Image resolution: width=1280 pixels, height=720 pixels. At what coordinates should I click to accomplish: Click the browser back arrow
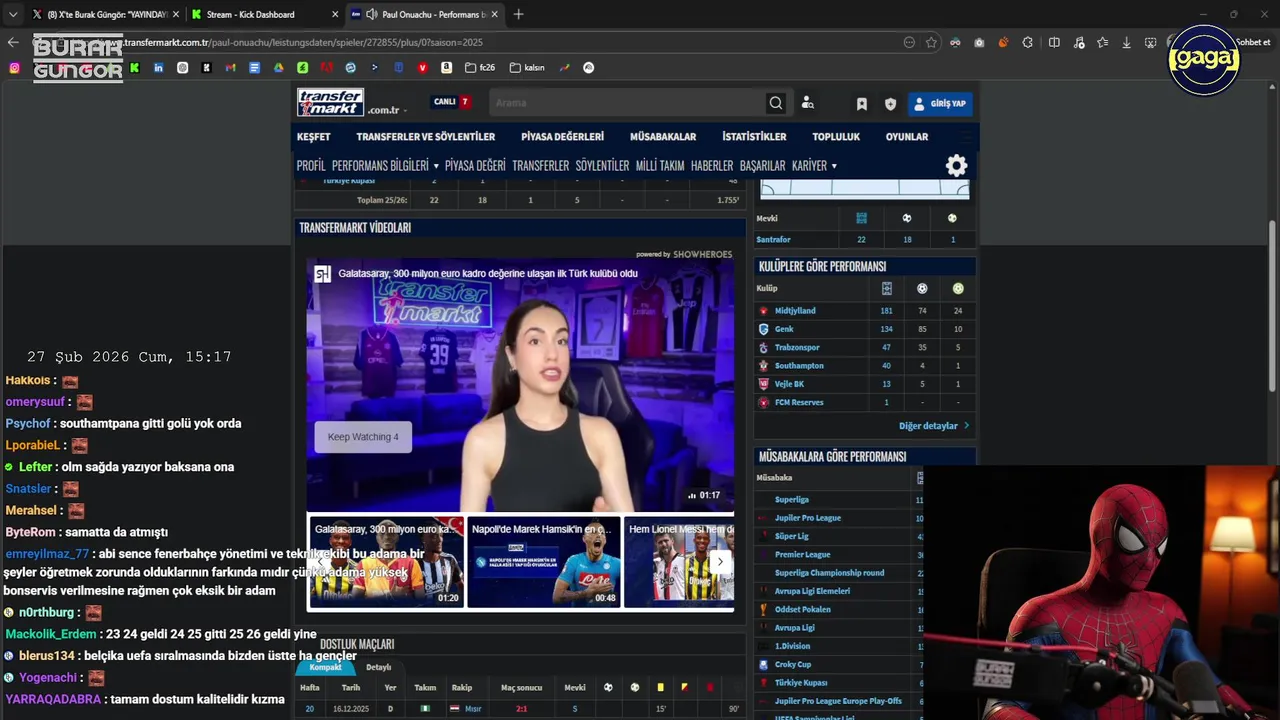(13, 42)
